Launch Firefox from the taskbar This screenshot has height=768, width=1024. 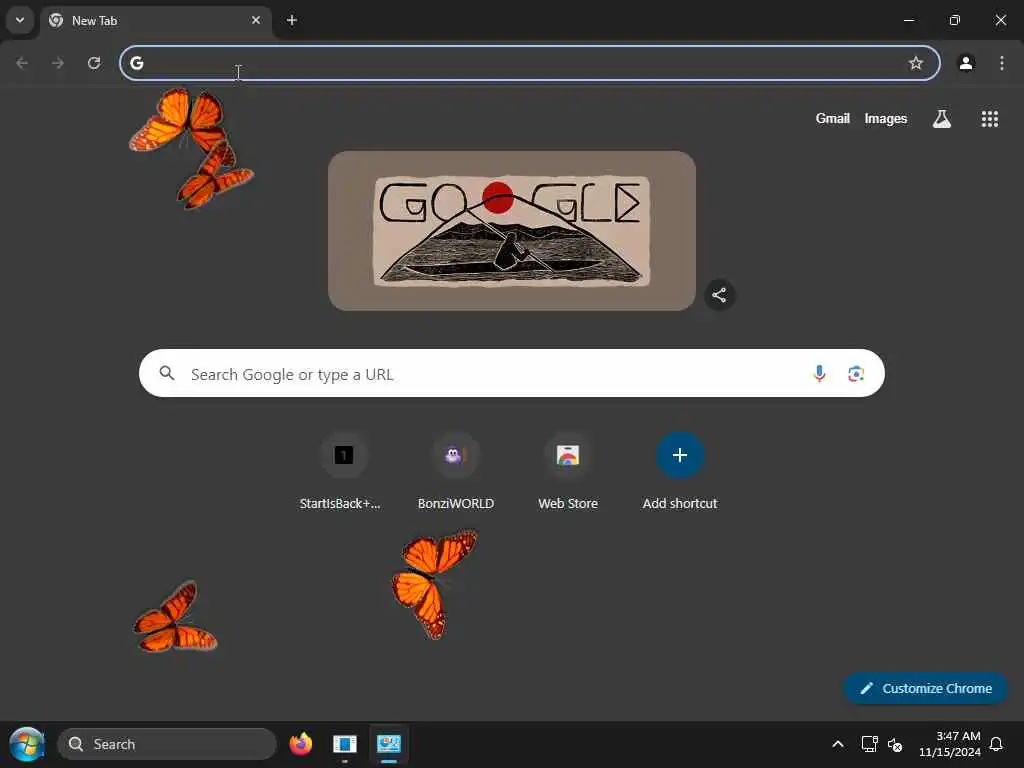[x=300, y=744]
